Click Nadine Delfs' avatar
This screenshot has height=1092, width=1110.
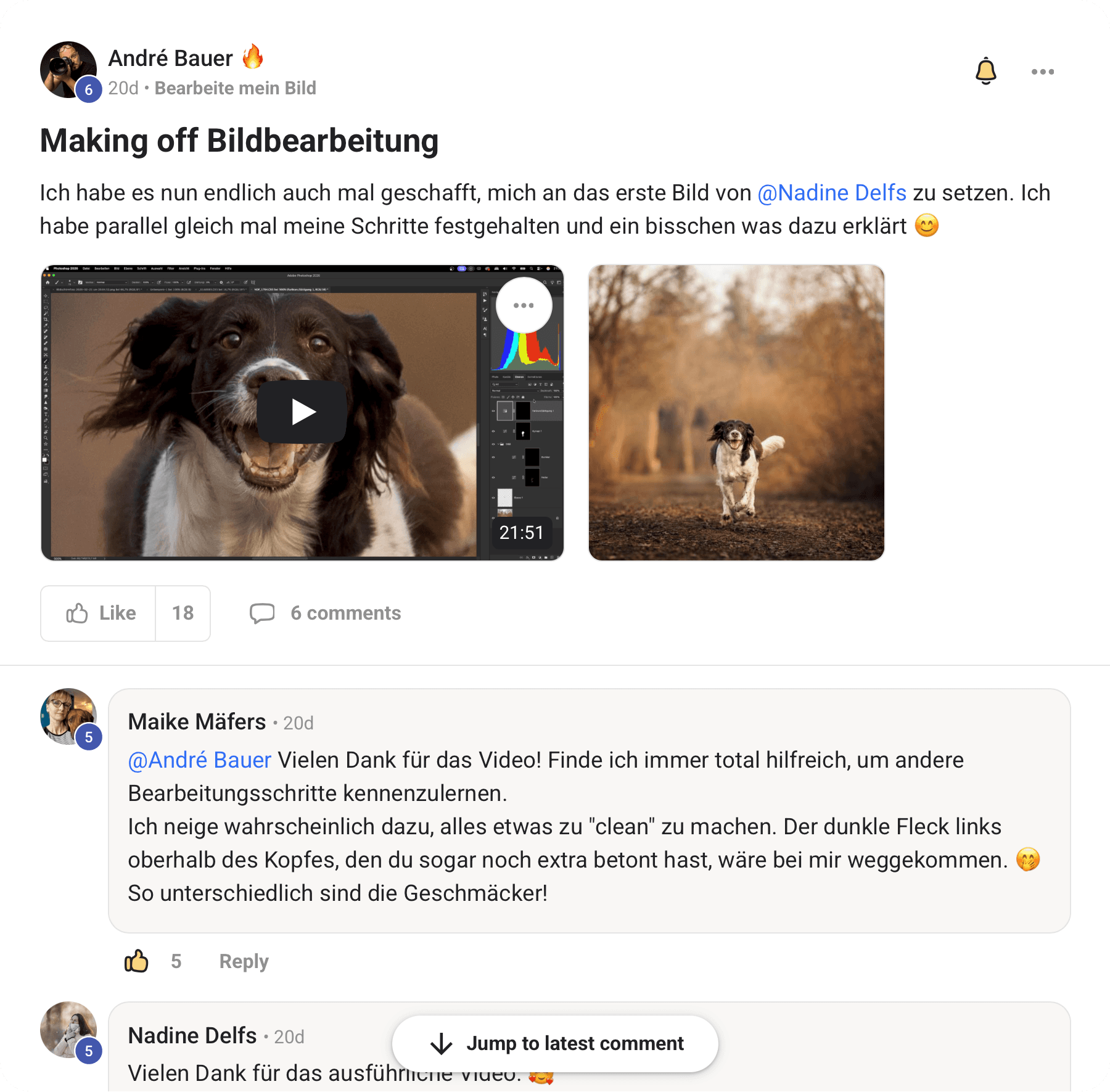point(68,1030)
